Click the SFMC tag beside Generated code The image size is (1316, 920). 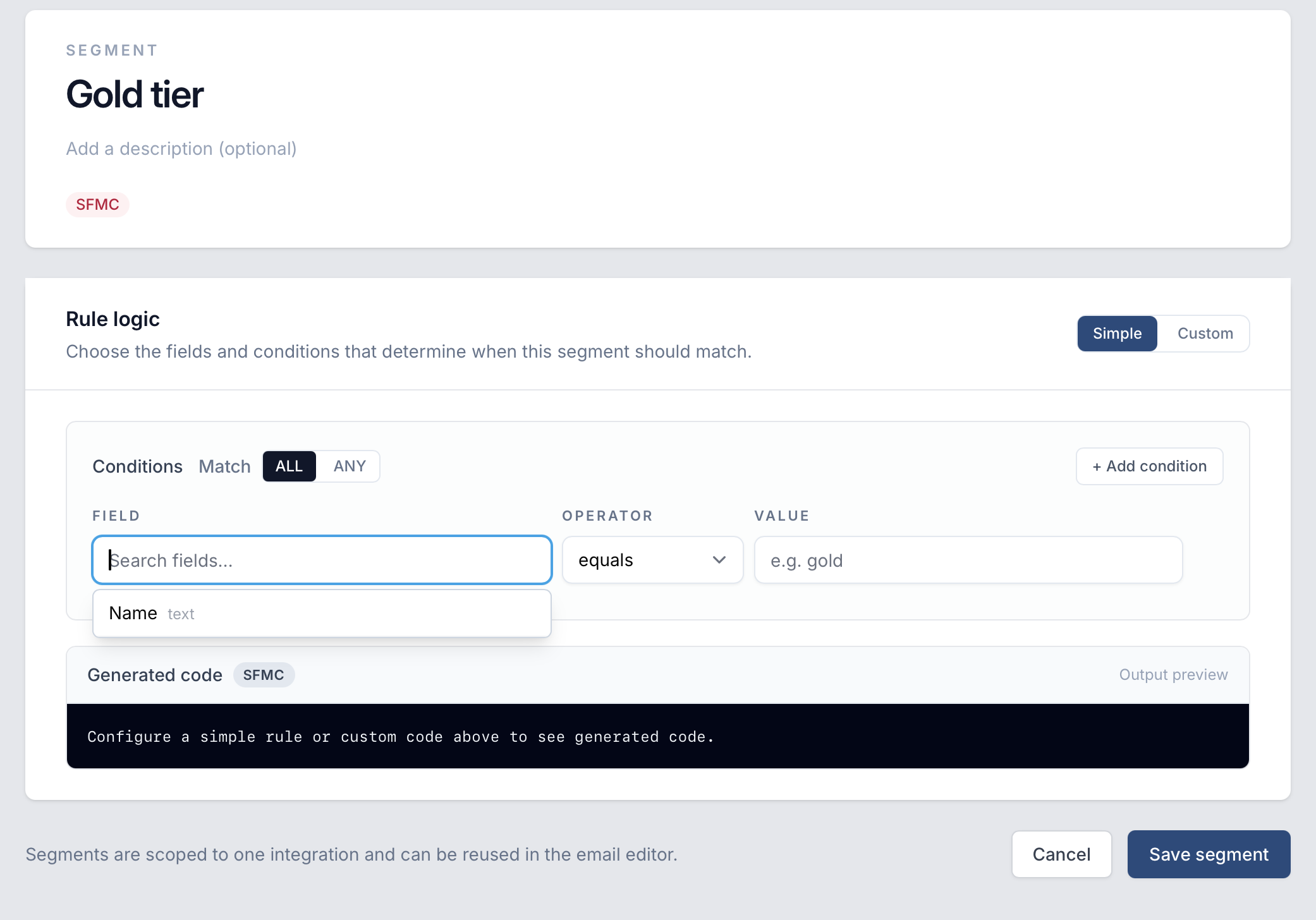[x=264, y=674]
